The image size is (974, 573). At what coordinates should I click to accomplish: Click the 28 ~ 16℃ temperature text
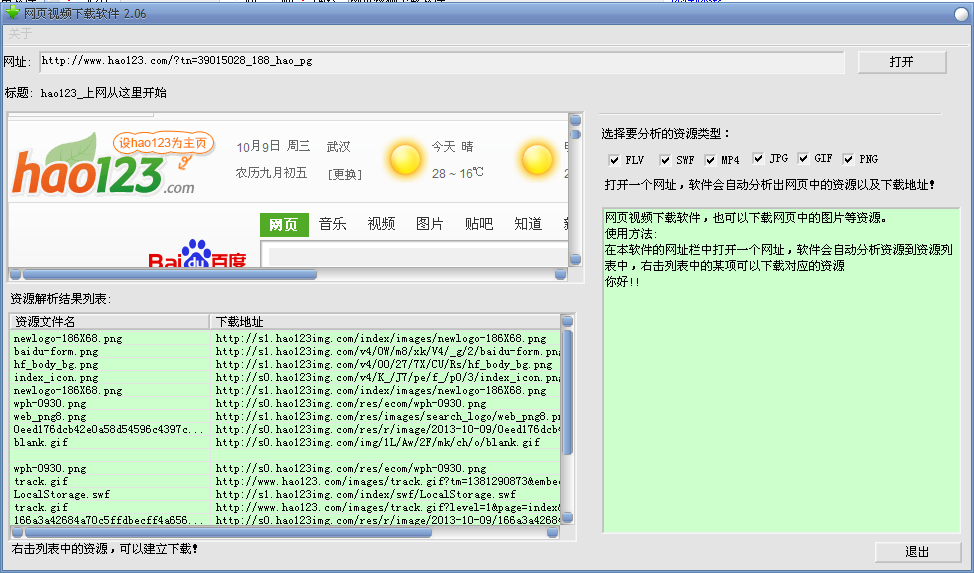tap(457, 173)
